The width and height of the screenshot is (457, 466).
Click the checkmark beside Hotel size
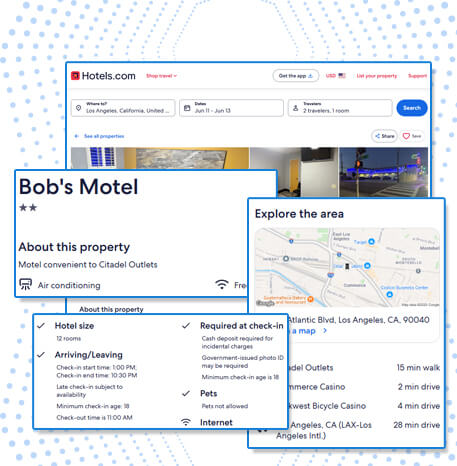coord(41,326)
